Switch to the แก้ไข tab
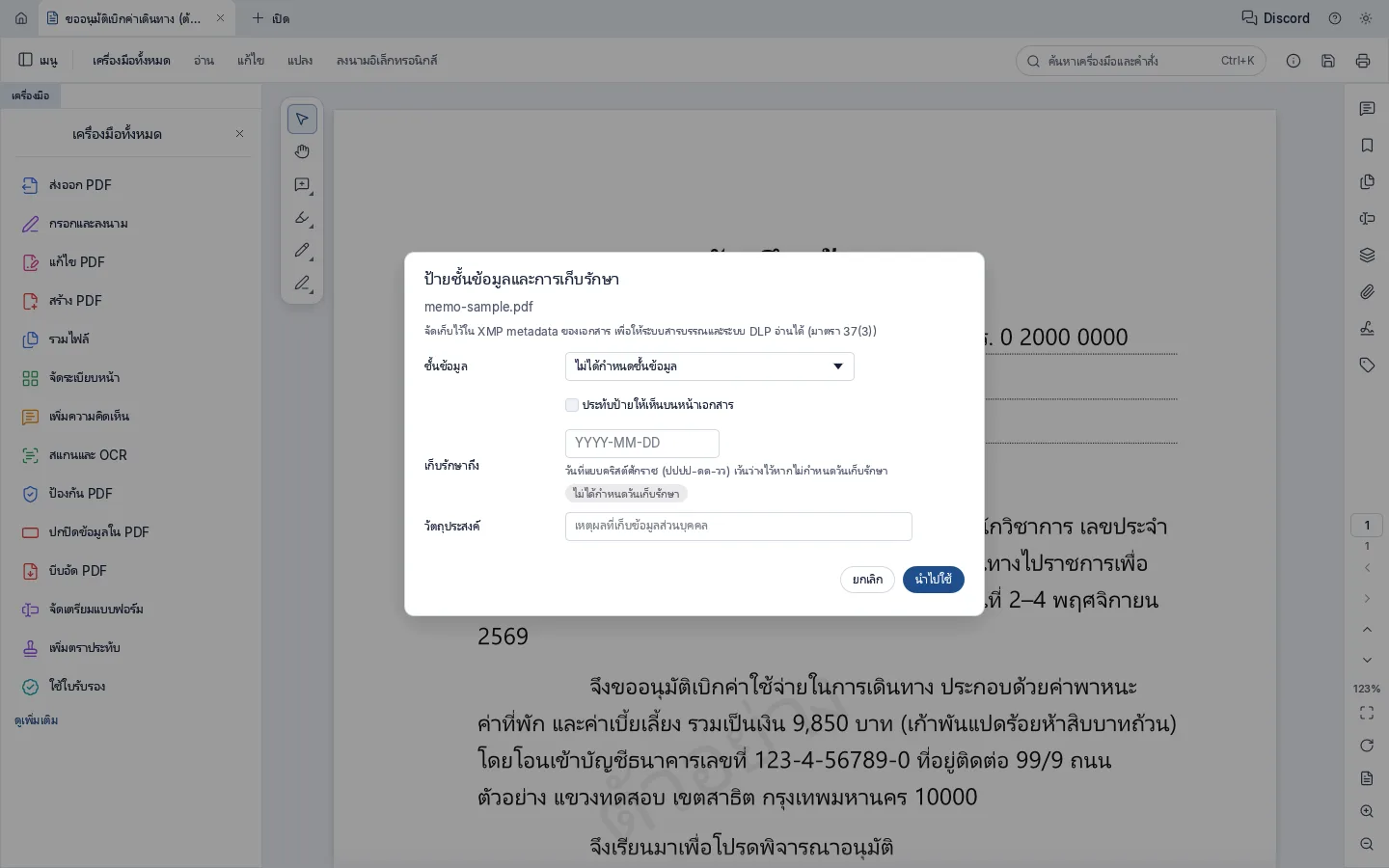The image size is (1389, 868). tap(251, 60)
